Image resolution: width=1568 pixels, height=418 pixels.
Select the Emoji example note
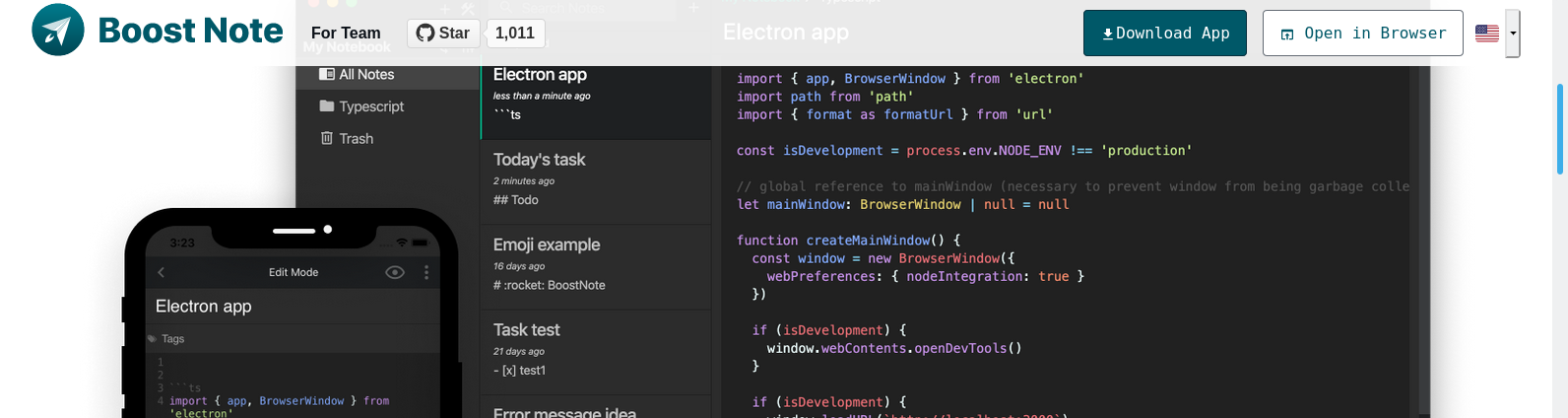pos(596,267)
